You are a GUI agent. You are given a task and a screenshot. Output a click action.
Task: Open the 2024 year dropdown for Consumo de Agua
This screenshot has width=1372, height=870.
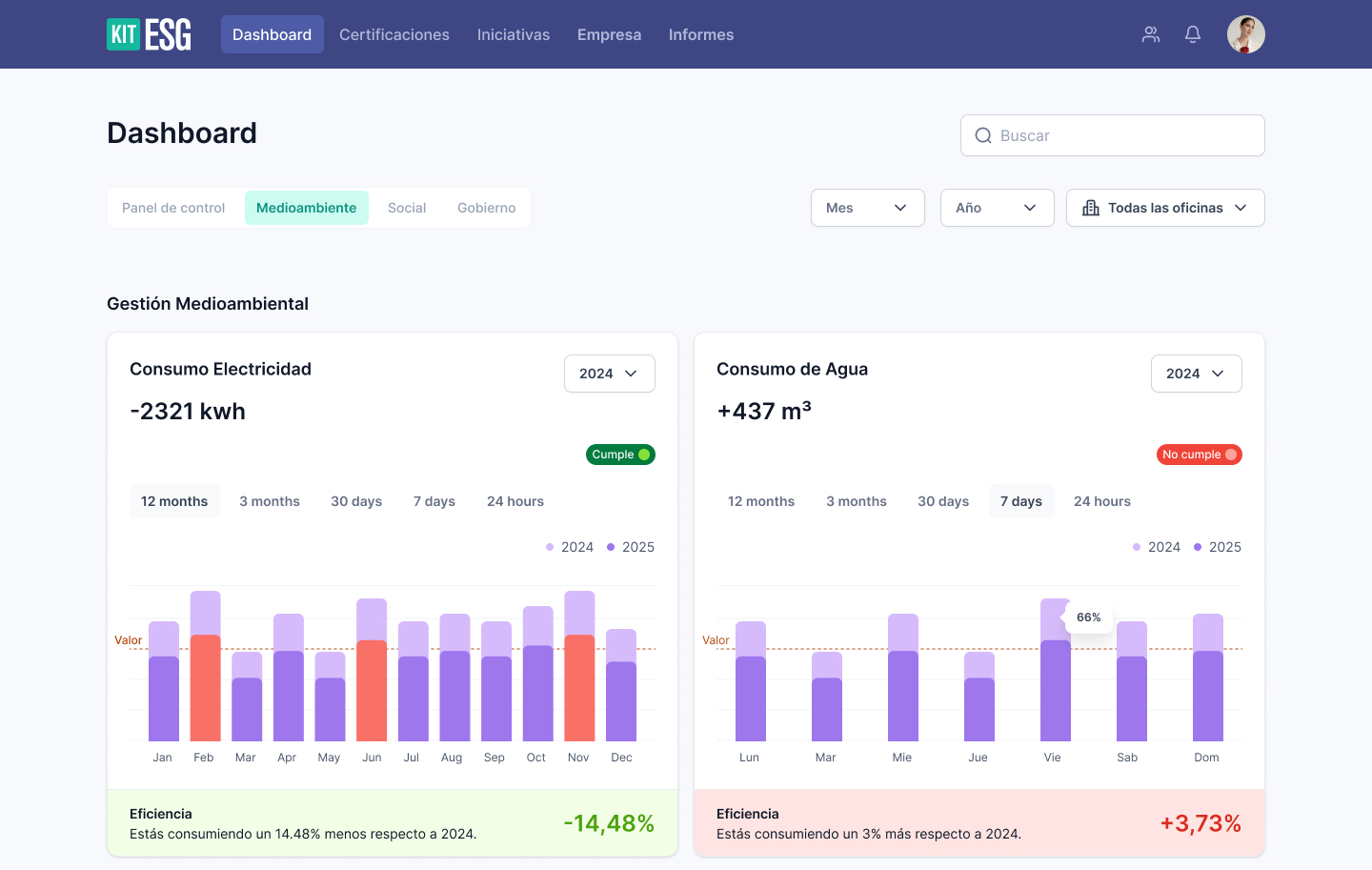[1196, 374]
